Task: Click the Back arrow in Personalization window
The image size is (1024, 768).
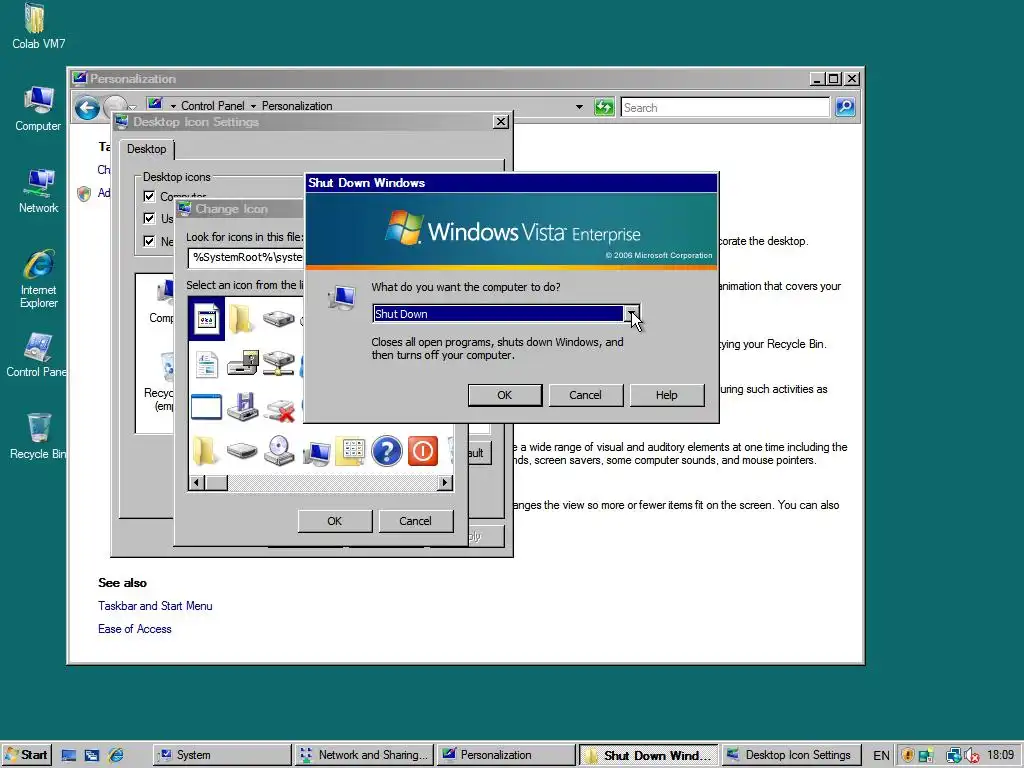Action: 87,108
